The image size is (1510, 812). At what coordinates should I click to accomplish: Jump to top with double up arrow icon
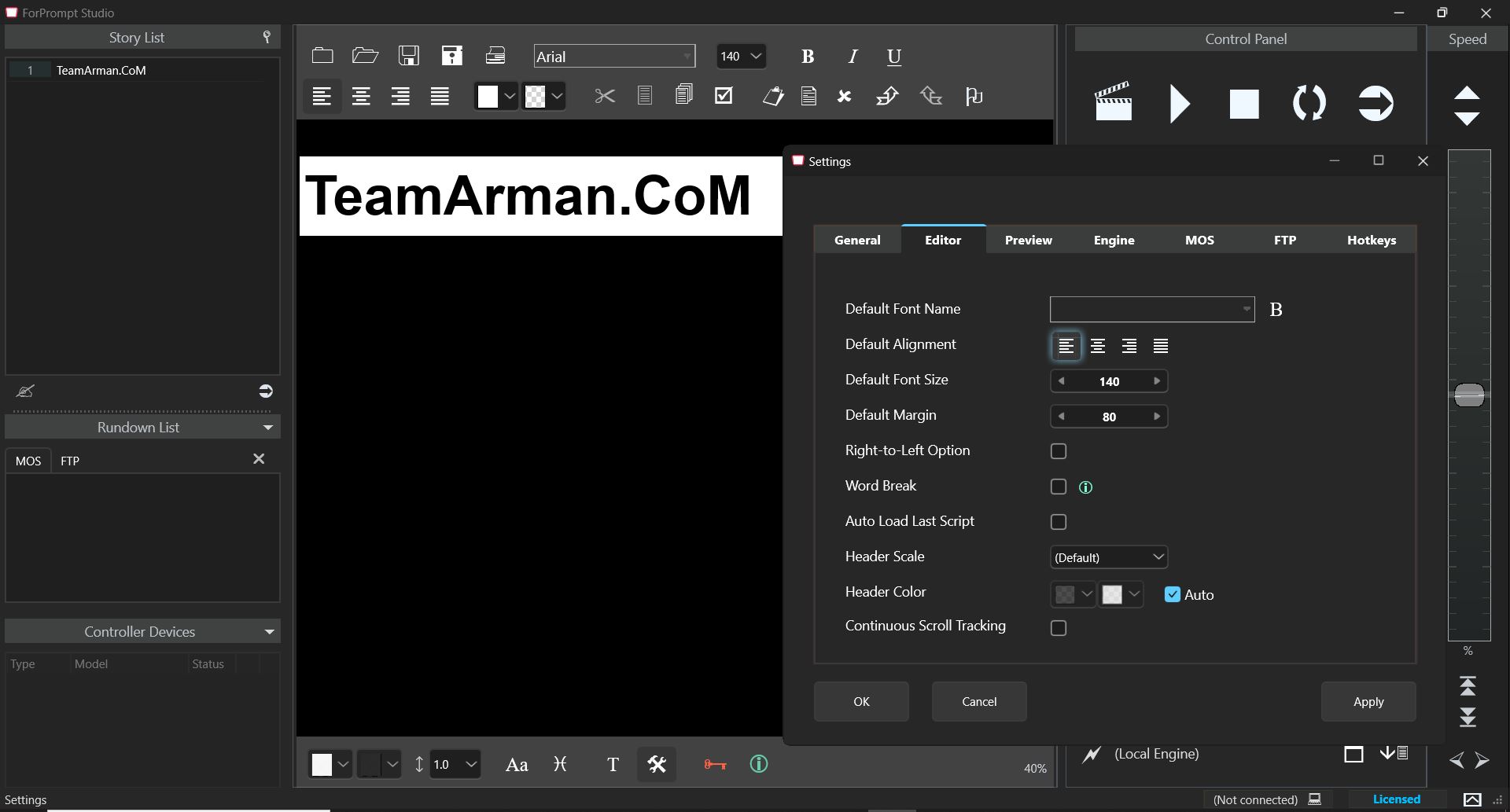[1468, 685]
